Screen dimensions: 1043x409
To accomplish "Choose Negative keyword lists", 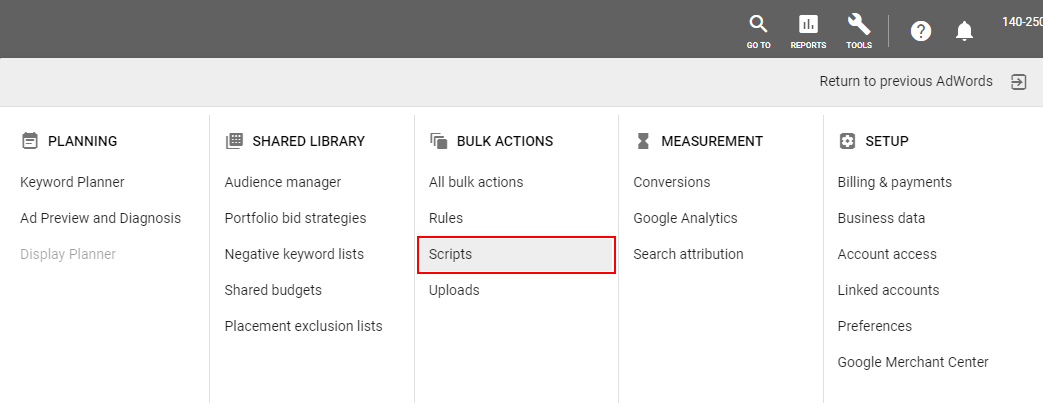I will 294,254.
